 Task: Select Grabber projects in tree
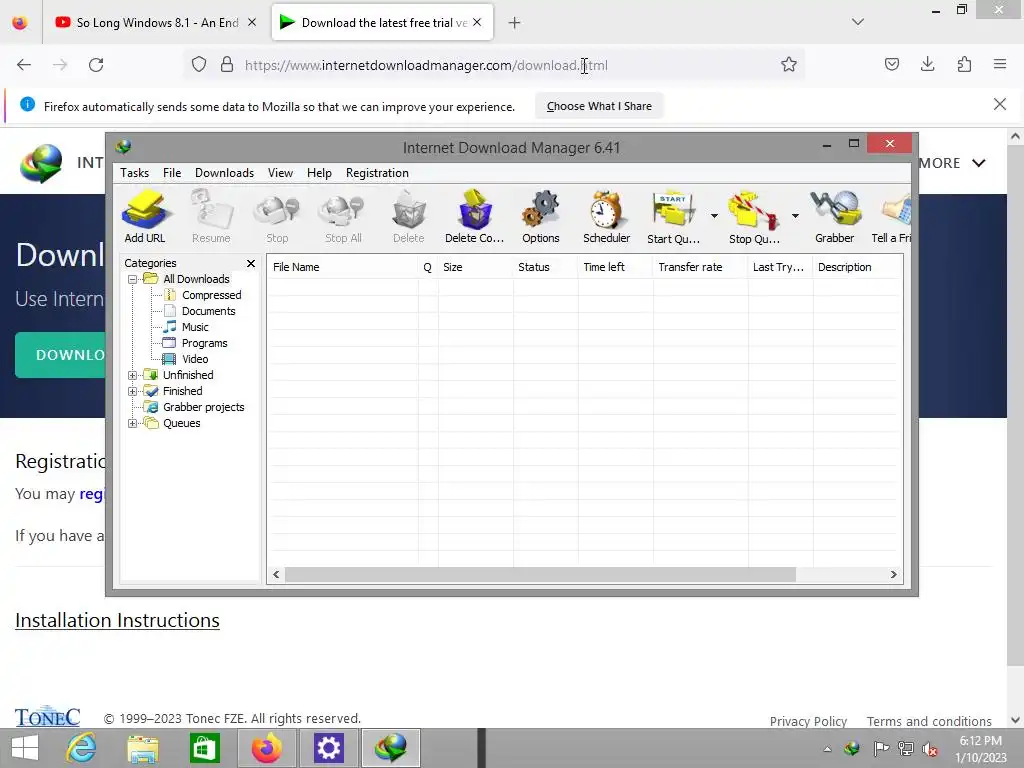(203, 408)
